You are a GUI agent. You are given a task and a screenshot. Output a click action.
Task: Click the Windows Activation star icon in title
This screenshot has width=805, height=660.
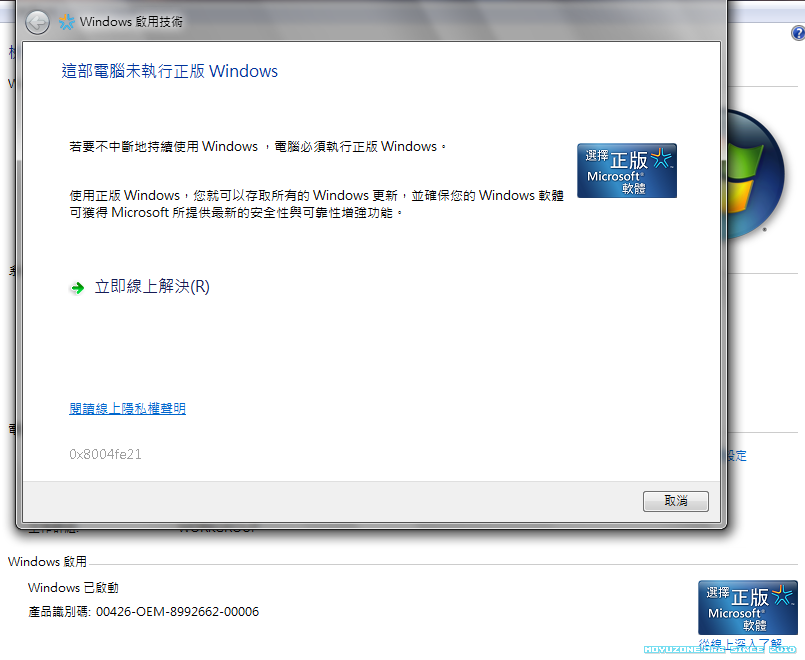[x=66, y=22]
